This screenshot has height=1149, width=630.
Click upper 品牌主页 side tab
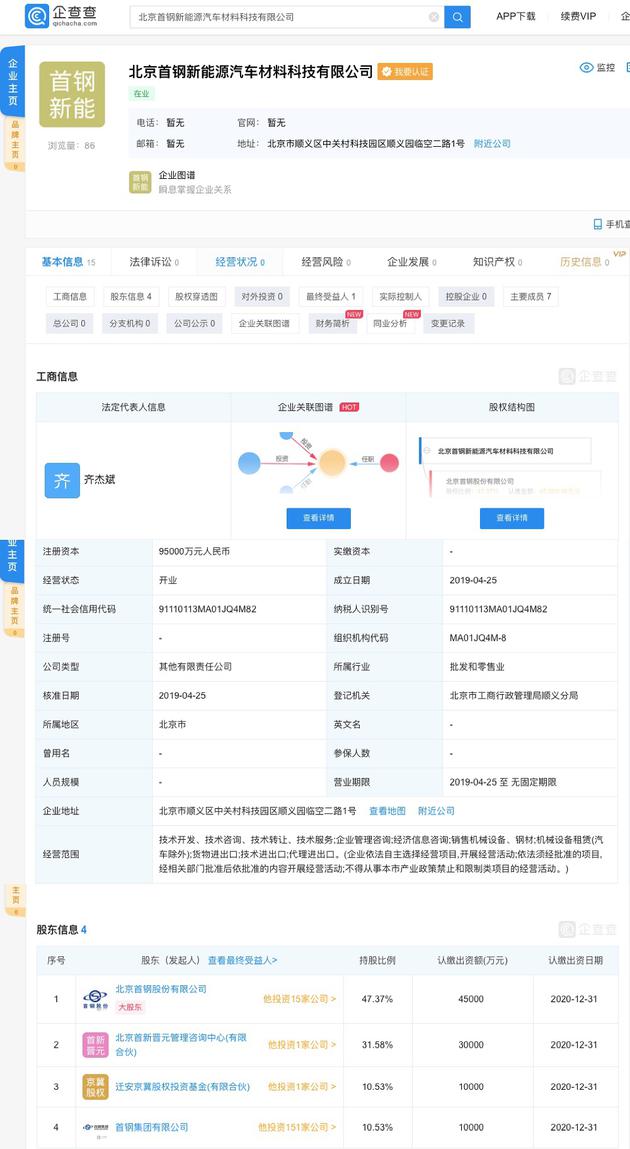pos(15,143)
